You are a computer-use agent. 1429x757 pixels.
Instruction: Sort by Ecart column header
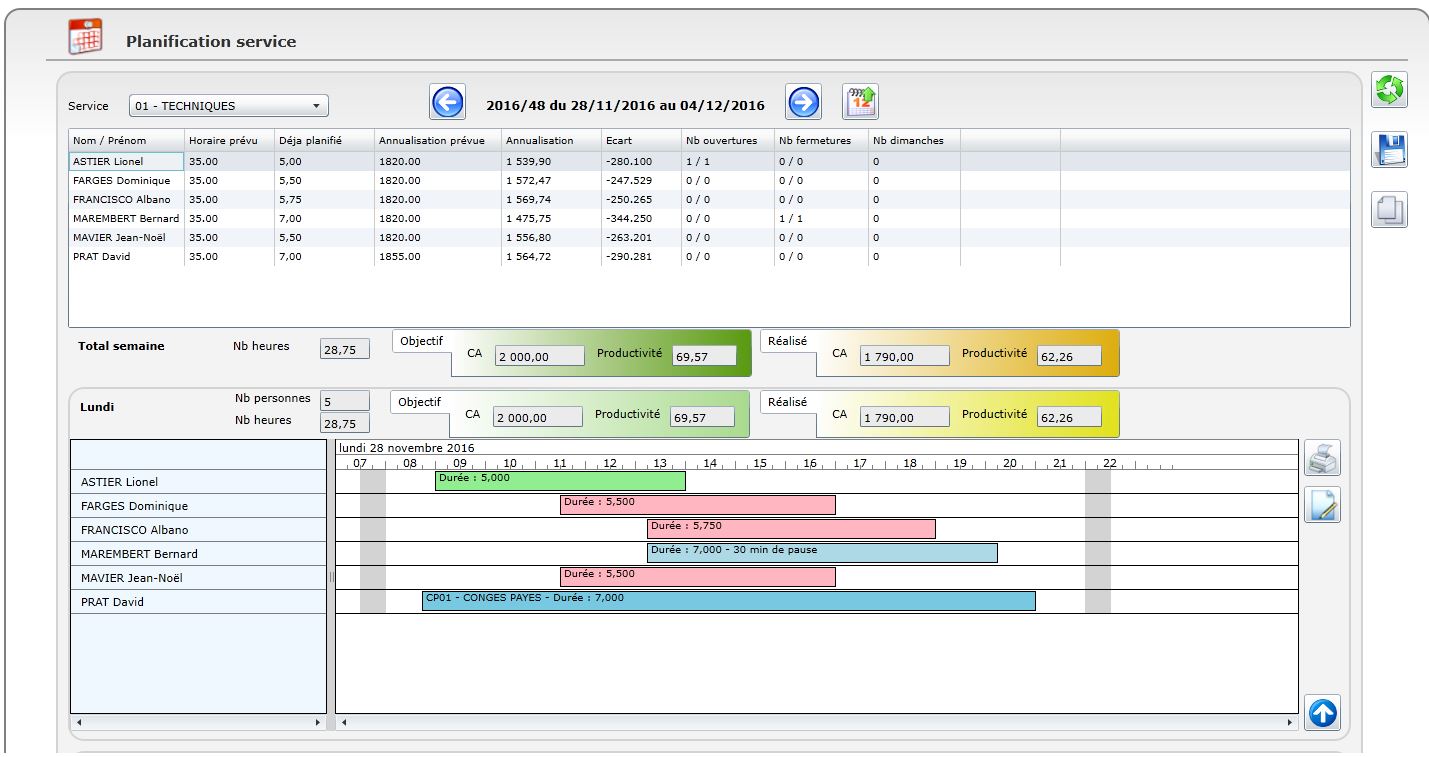(640, 140)
